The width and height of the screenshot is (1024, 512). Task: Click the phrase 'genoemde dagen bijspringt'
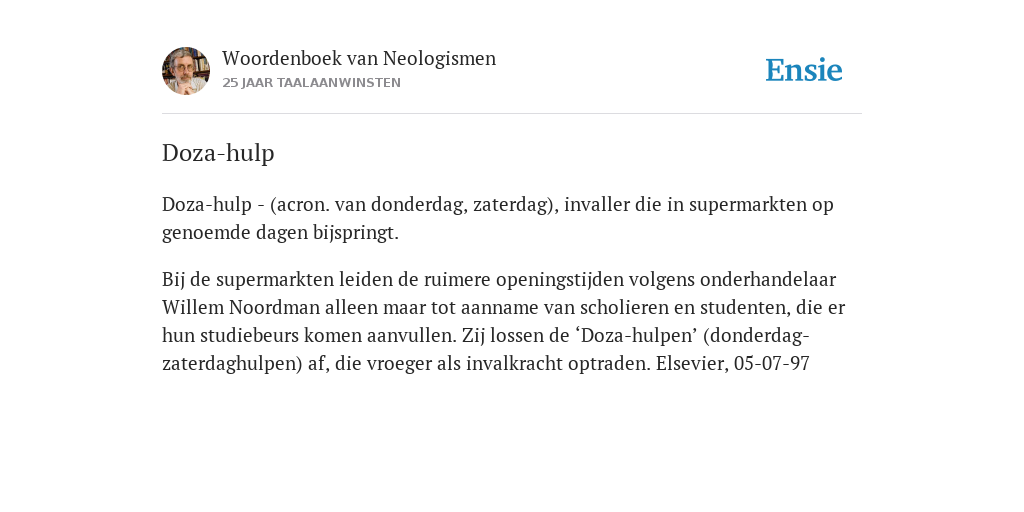[x=278, y=233]
